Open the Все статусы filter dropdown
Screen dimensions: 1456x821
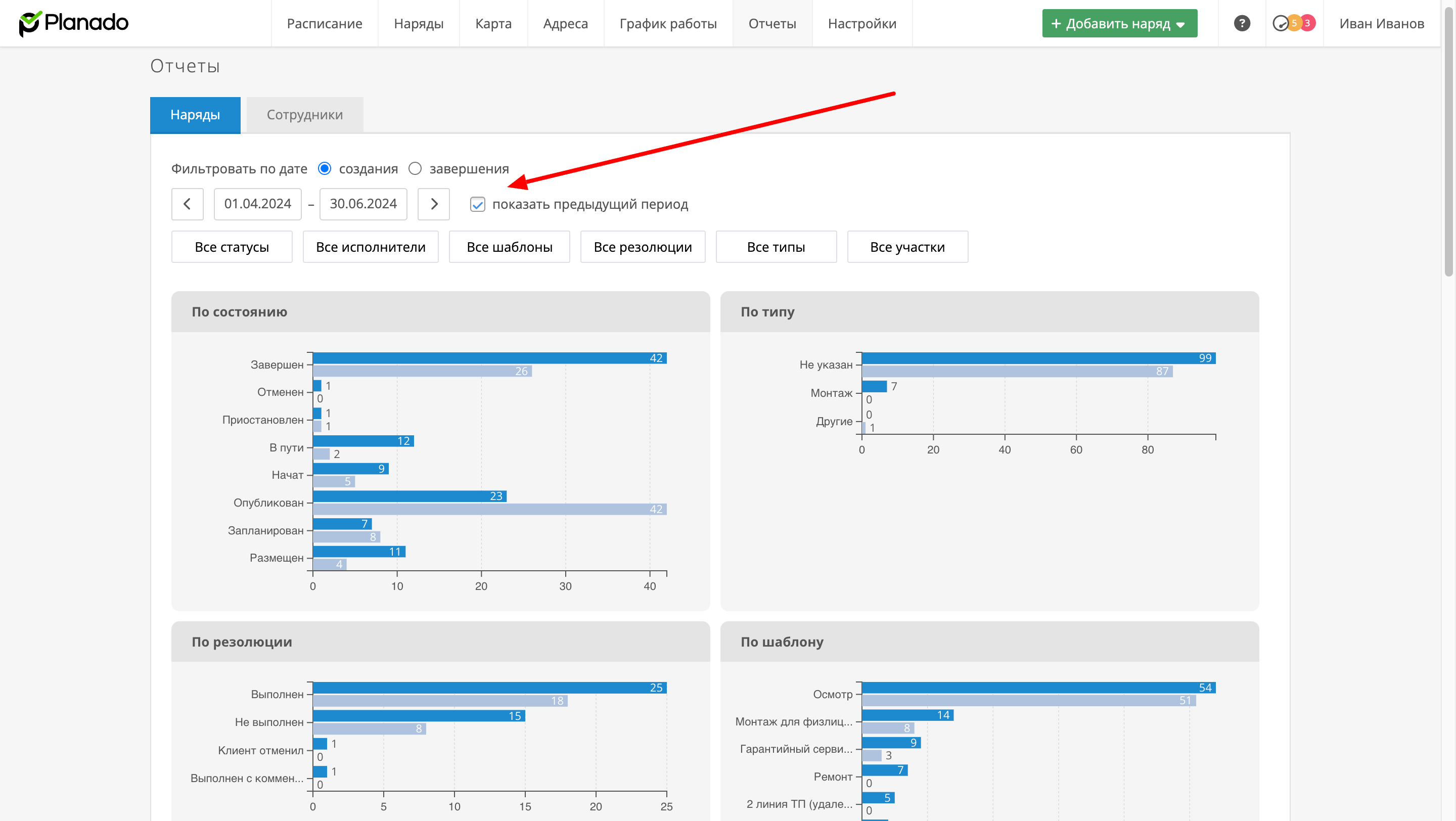pos(232,247)
